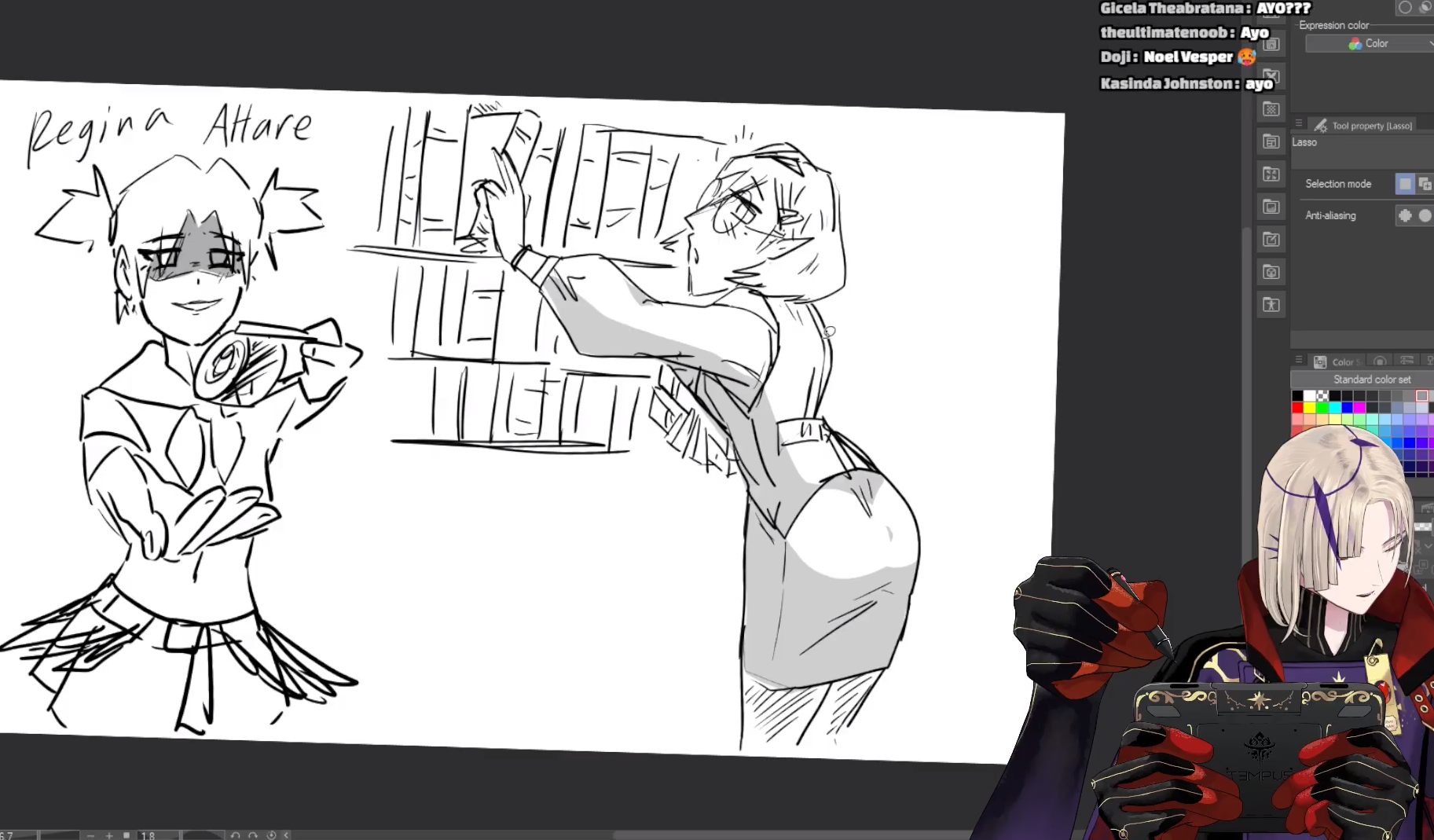
Task: Enable smooth anti-aliasing round dot option
Action: point(1425,215)
